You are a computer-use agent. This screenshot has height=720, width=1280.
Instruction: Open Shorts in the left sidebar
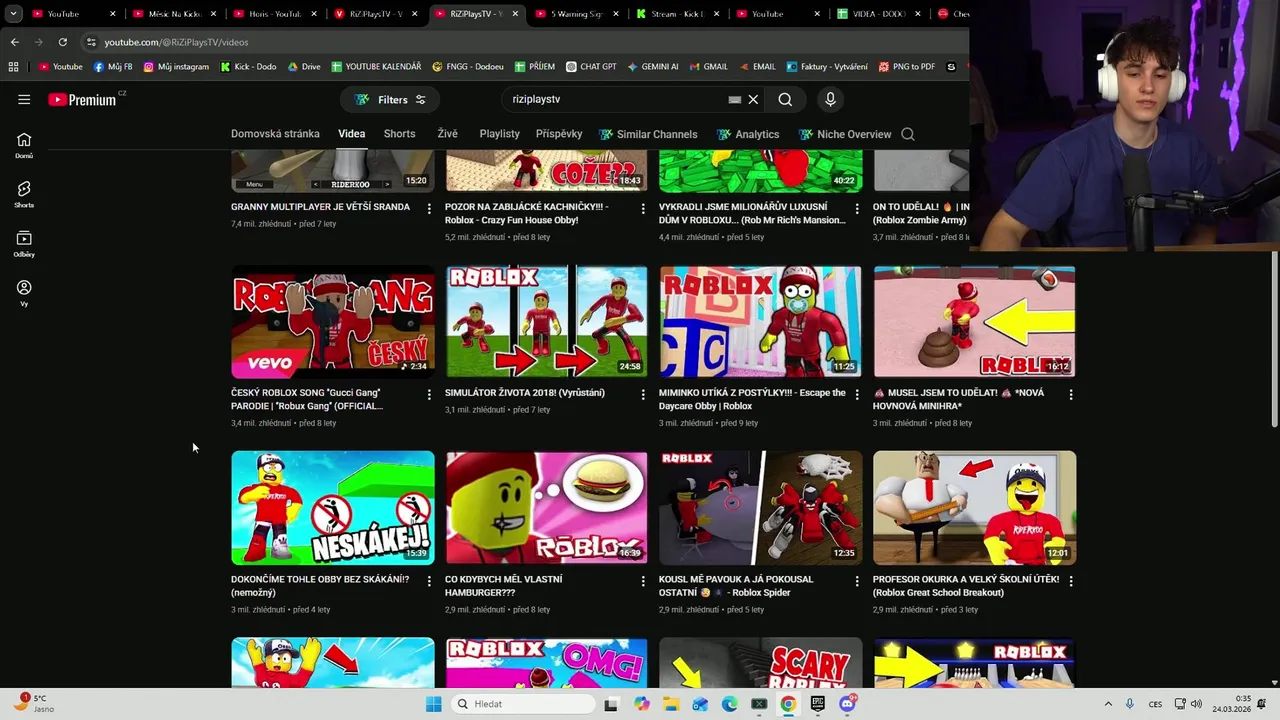24,194
